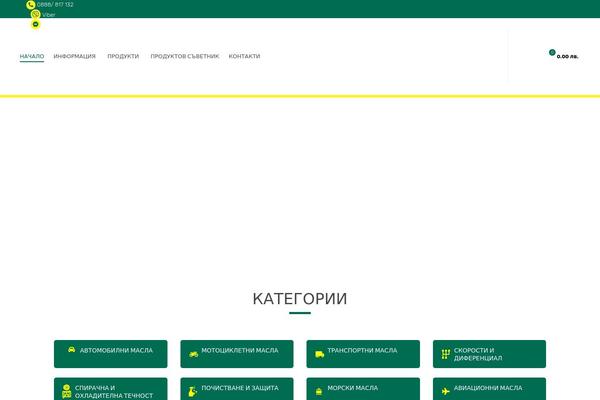Click the phone icon in top bar

31,5
